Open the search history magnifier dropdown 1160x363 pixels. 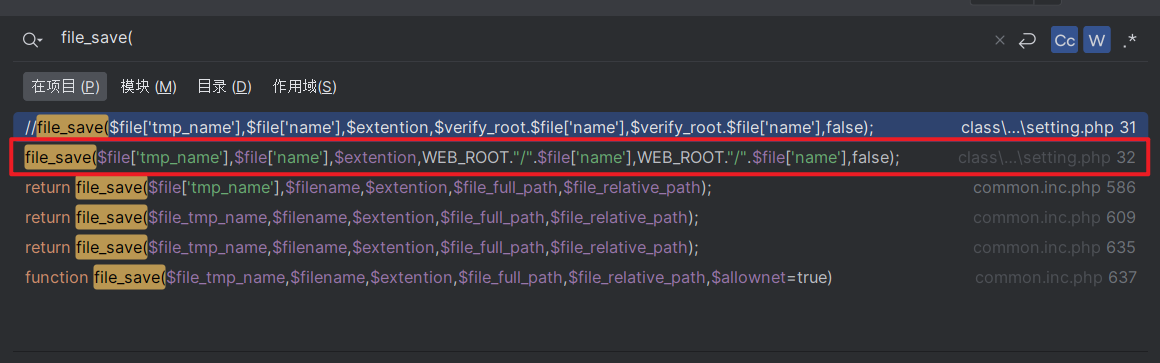pos(33,40)
